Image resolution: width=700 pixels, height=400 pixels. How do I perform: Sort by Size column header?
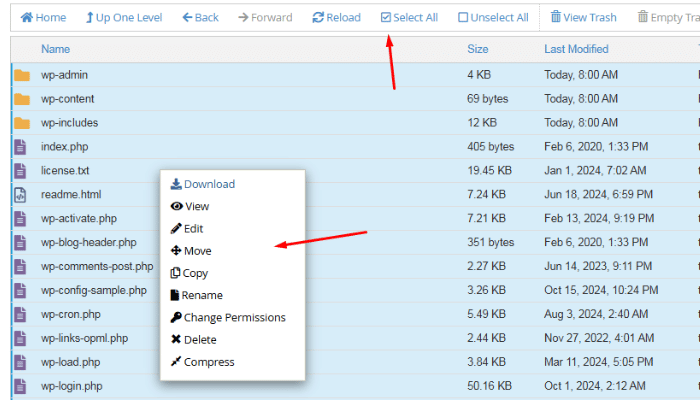478,49
